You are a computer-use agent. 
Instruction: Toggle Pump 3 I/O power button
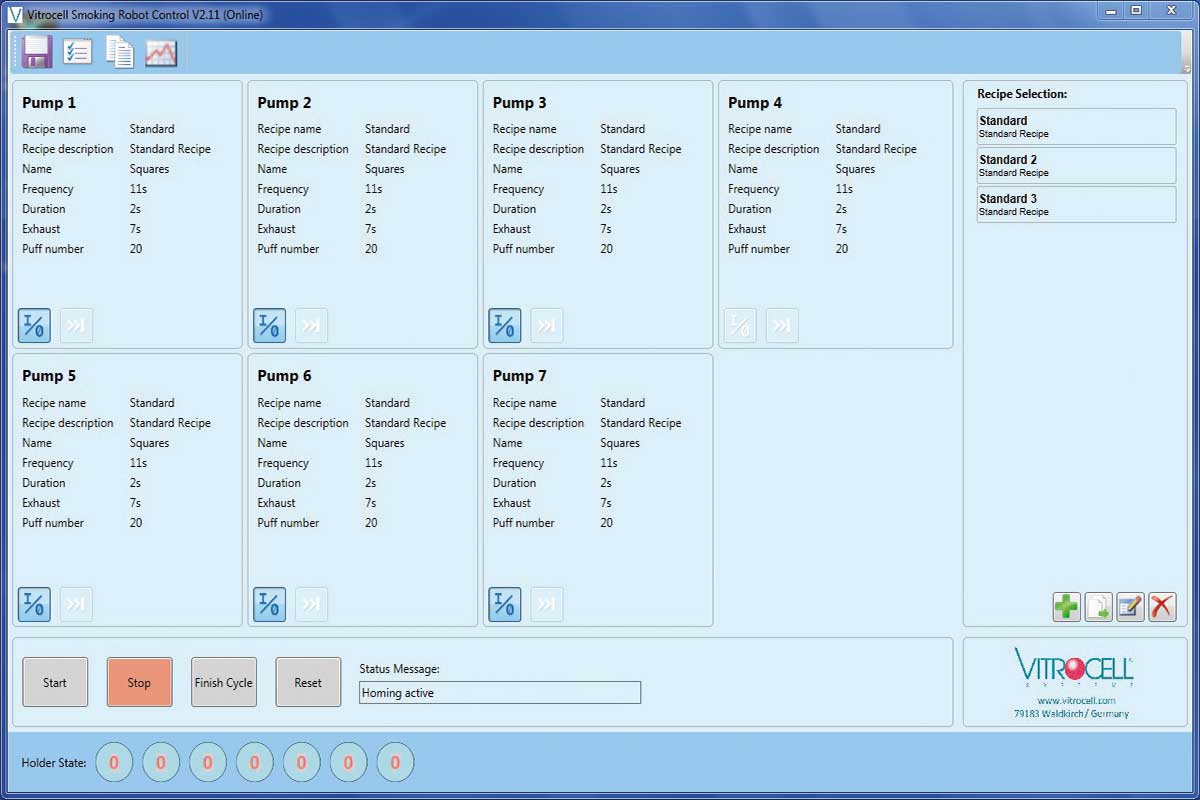tap(505, 326)
